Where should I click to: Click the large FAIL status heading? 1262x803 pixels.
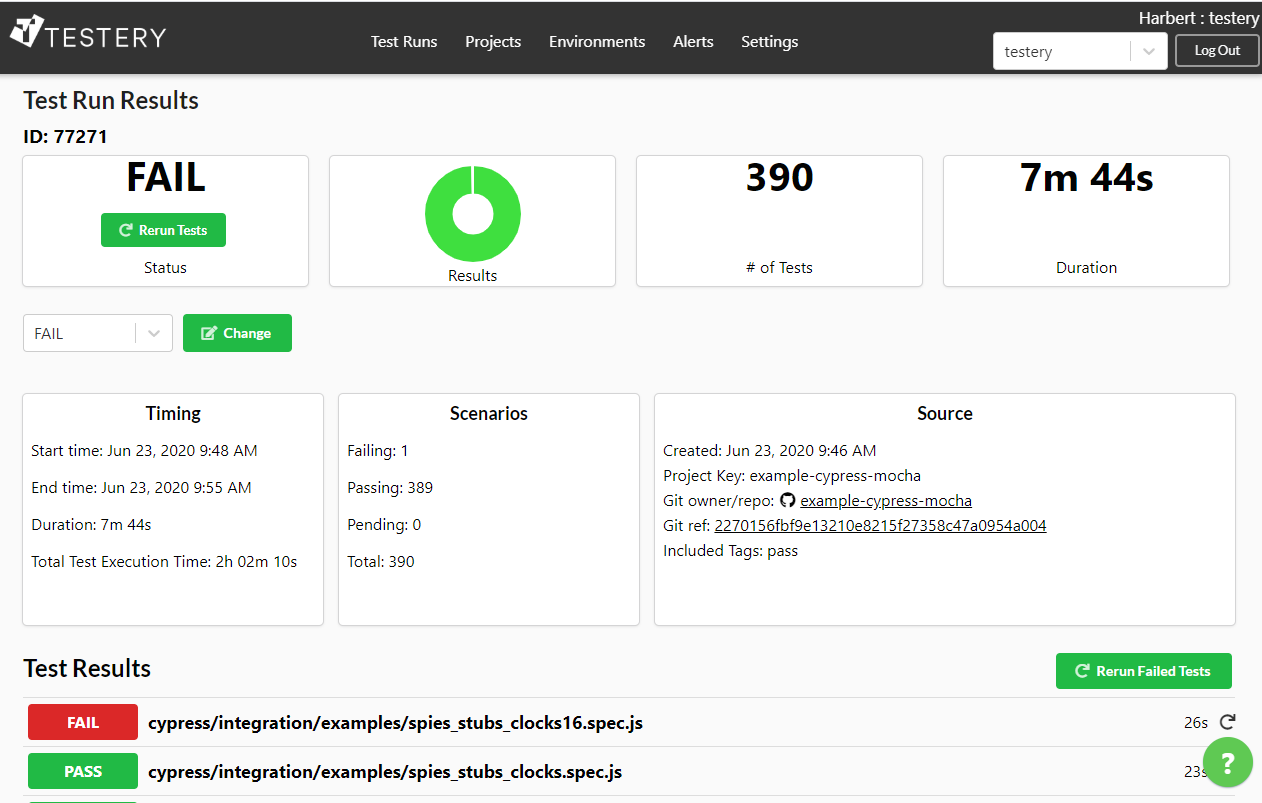point(166,177)
